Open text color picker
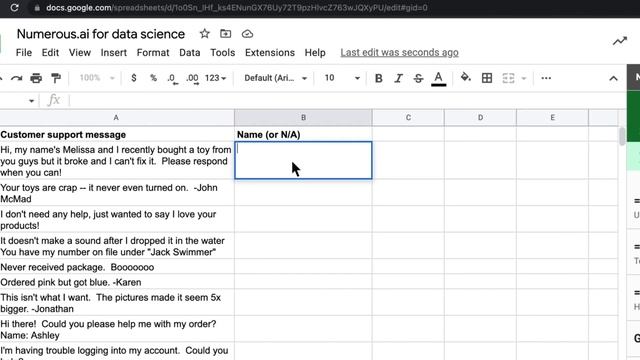The height and width of the screenshot is (360, 640). pos(438,78)
